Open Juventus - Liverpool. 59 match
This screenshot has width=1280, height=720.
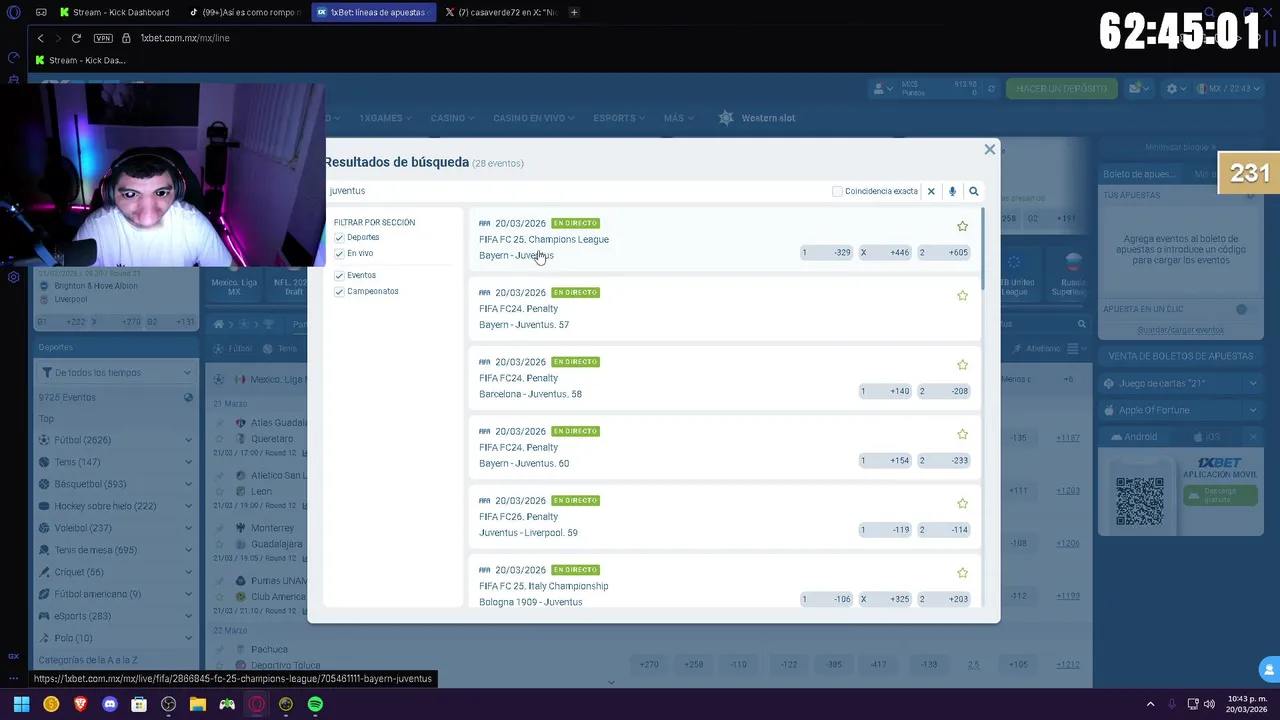(528, 533)
